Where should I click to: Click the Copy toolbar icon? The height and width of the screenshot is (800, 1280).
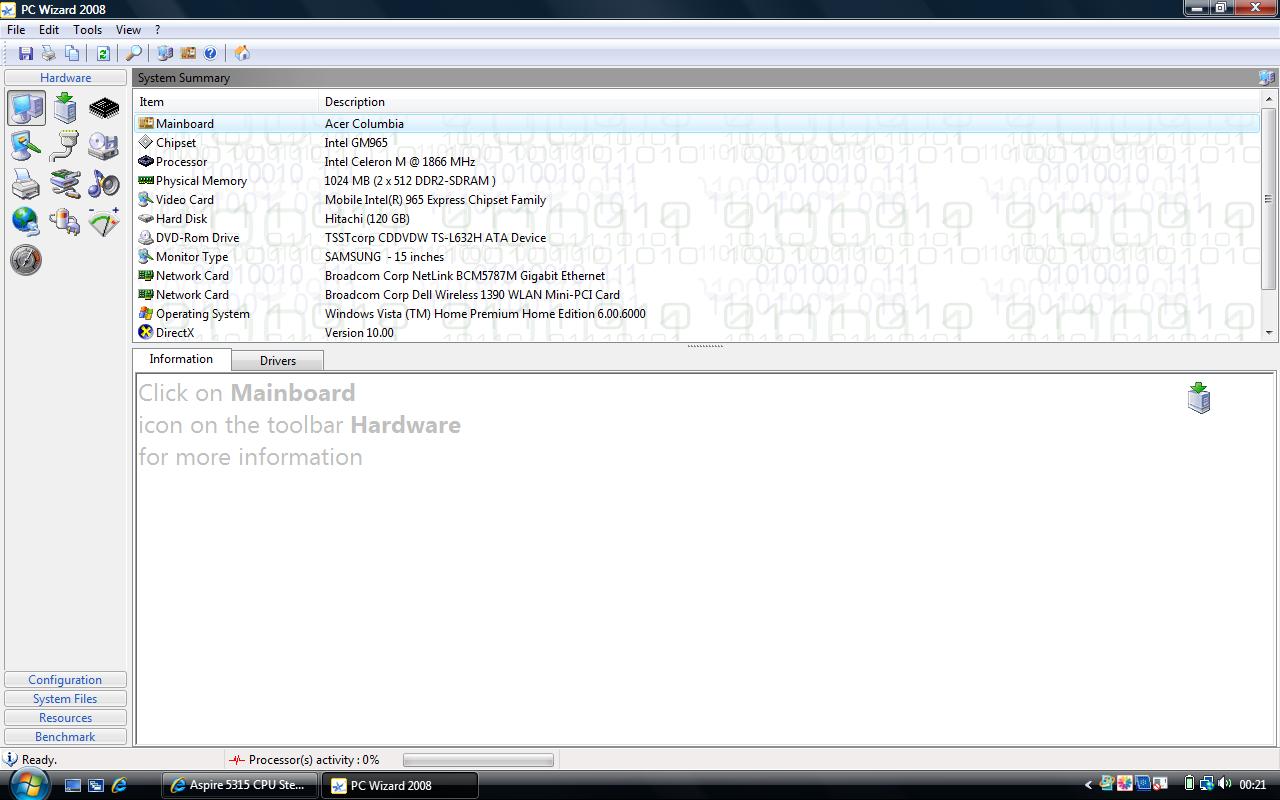(x=72, y=53)
